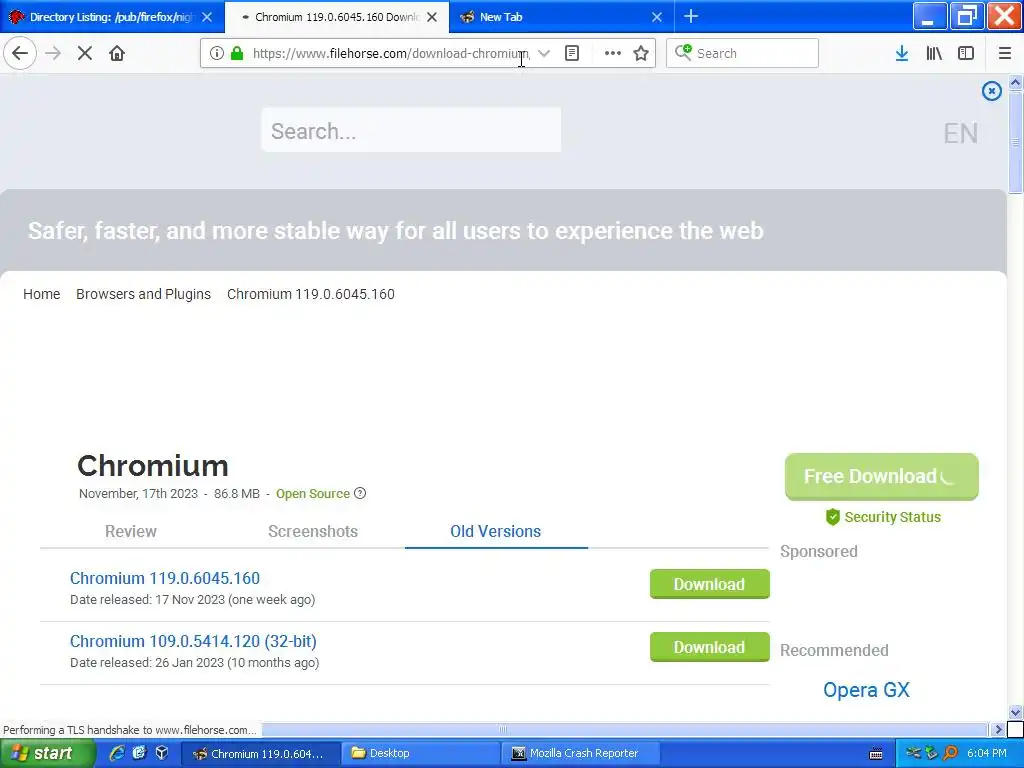The width and height of the screenshot is (1024, 768).
Task: Open the Opera GX recommended link
Action: 866,690
